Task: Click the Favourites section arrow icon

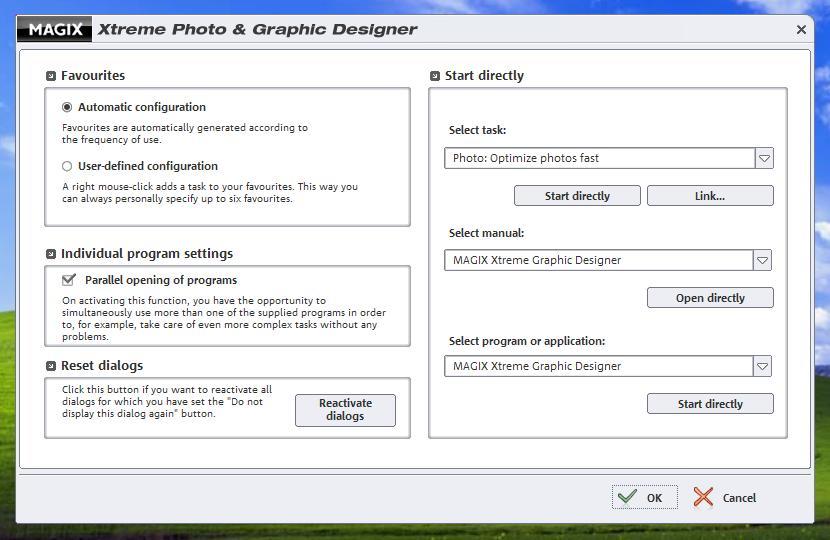Action: coord(51,76)
